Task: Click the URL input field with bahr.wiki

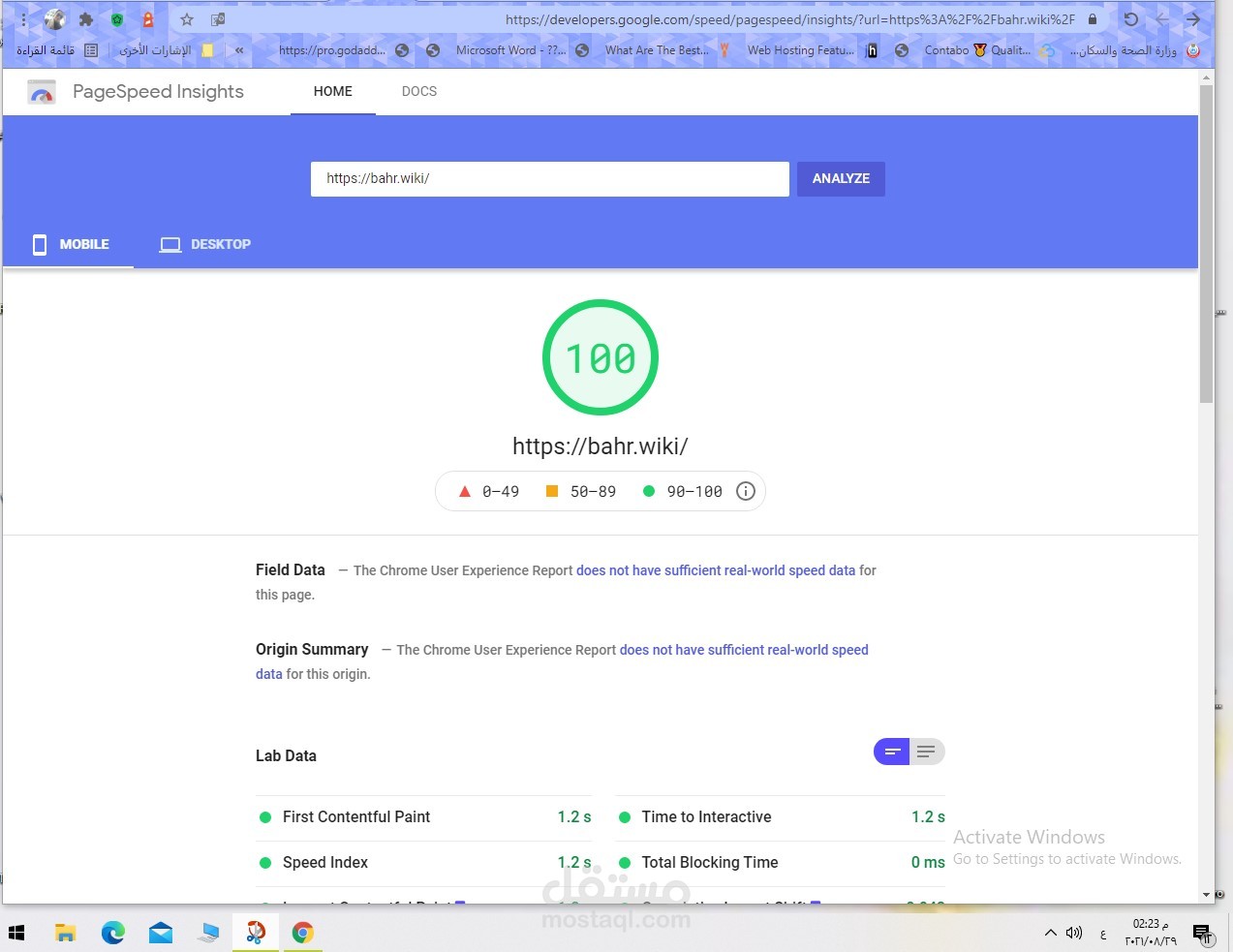Action: [x=550, y=179]
